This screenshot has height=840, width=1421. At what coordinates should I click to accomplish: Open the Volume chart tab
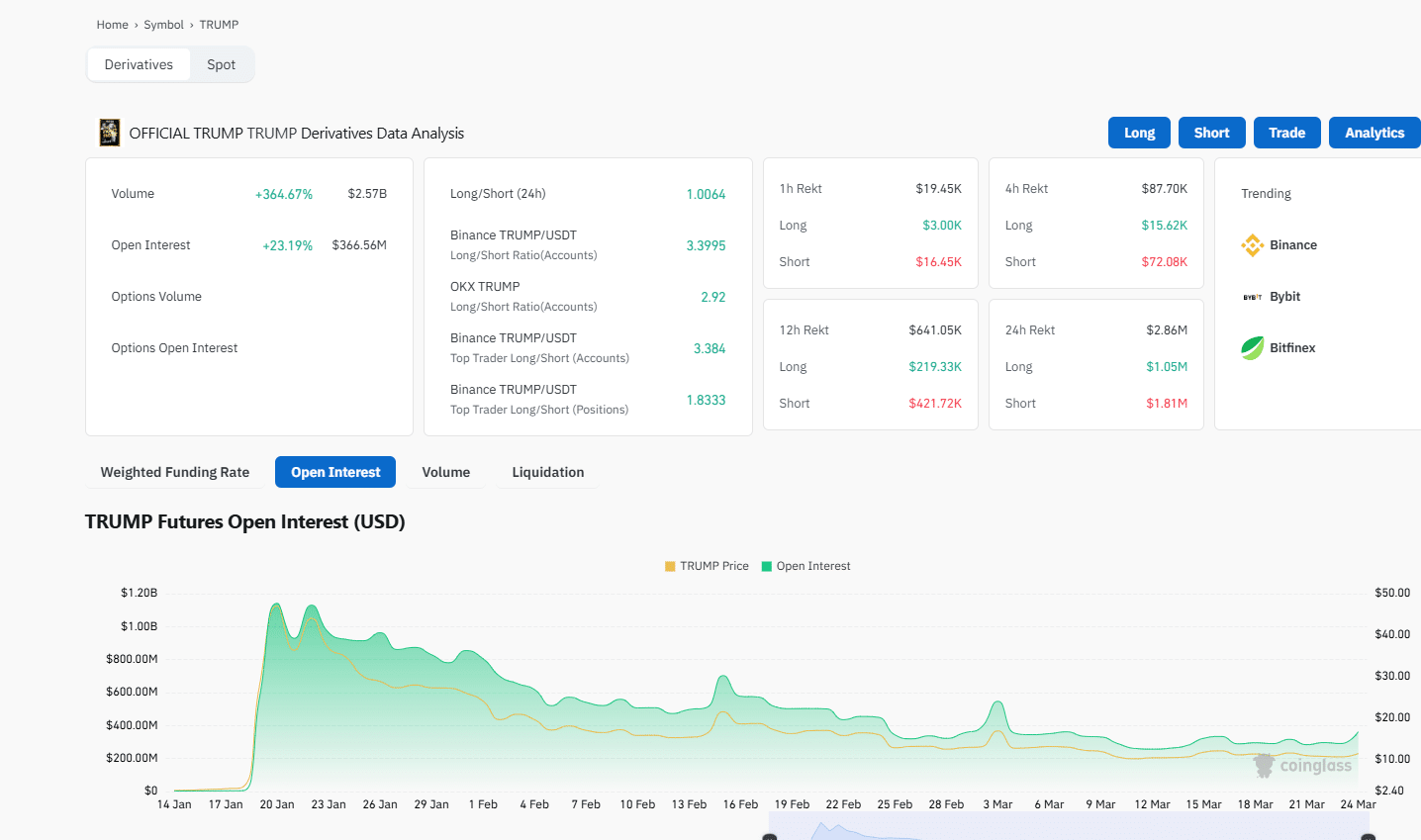446,472
